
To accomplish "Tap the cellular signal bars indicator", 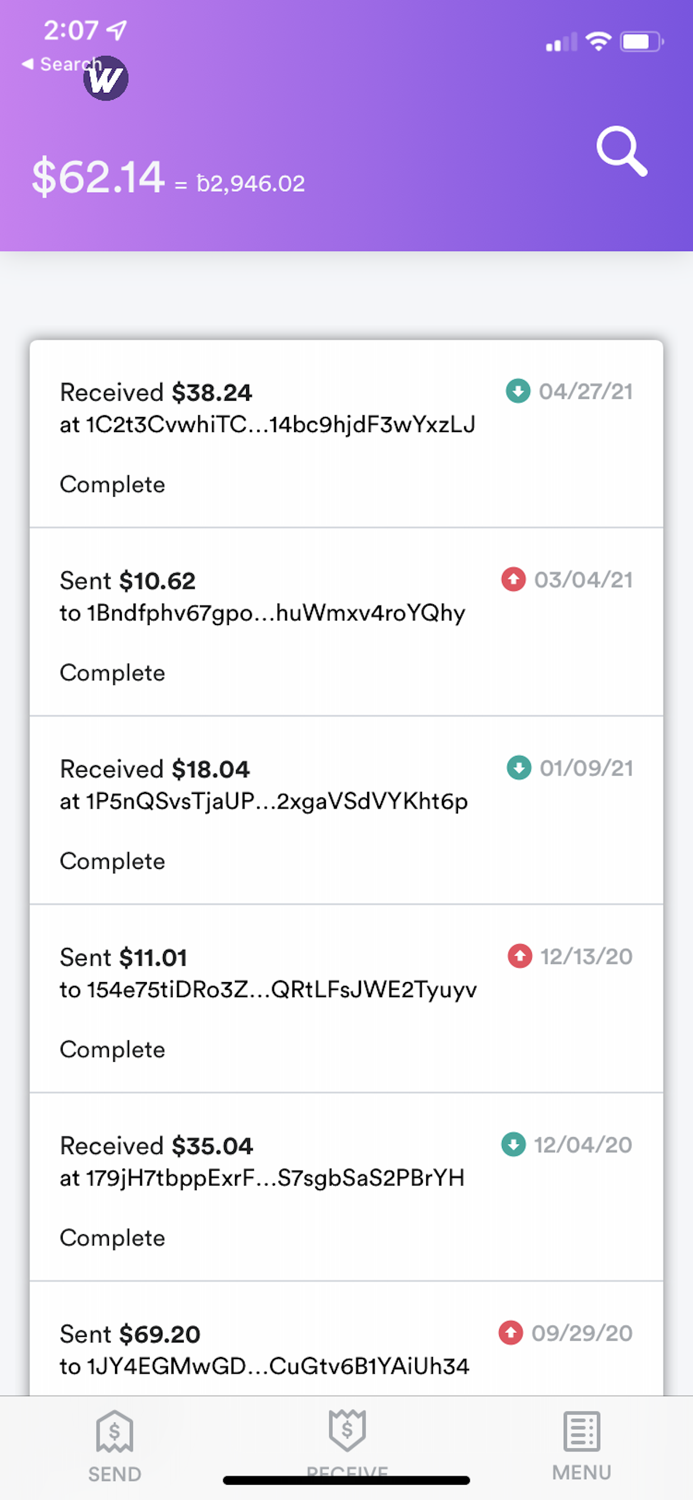I will [x=560, y=42].
